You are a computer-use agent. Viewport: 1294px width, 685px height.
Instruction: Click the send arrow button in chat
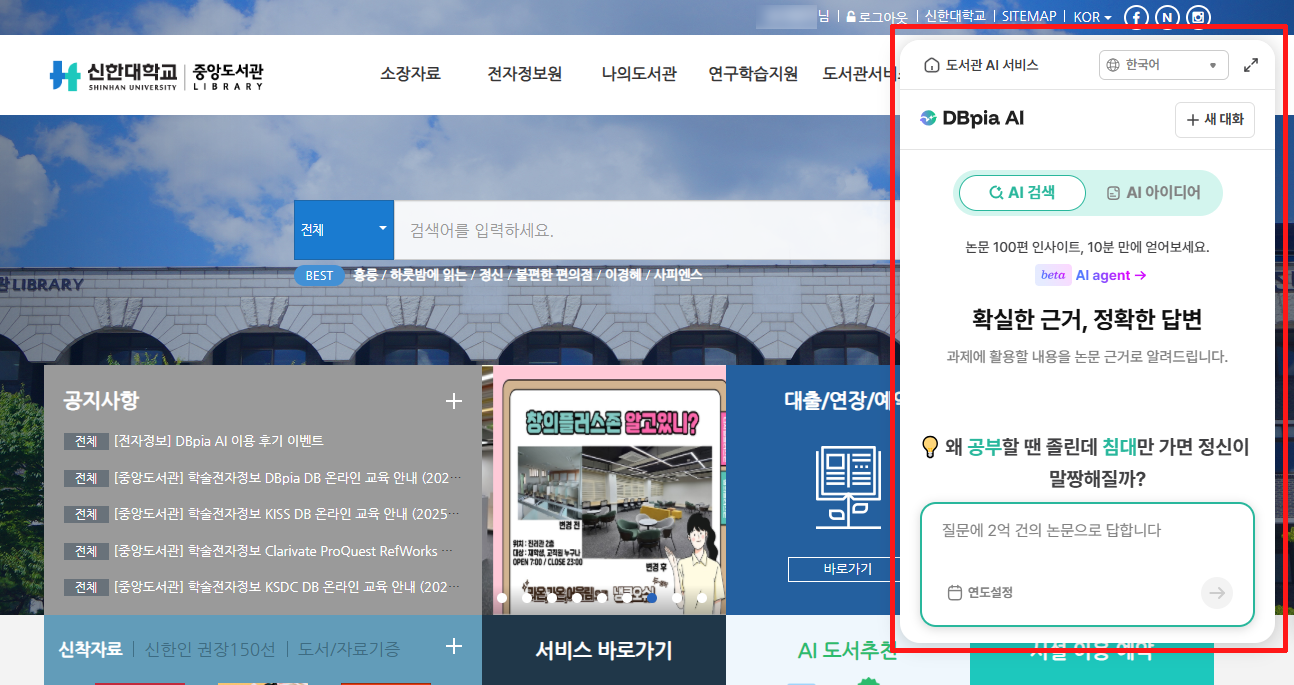click(x=1216, y=593)
